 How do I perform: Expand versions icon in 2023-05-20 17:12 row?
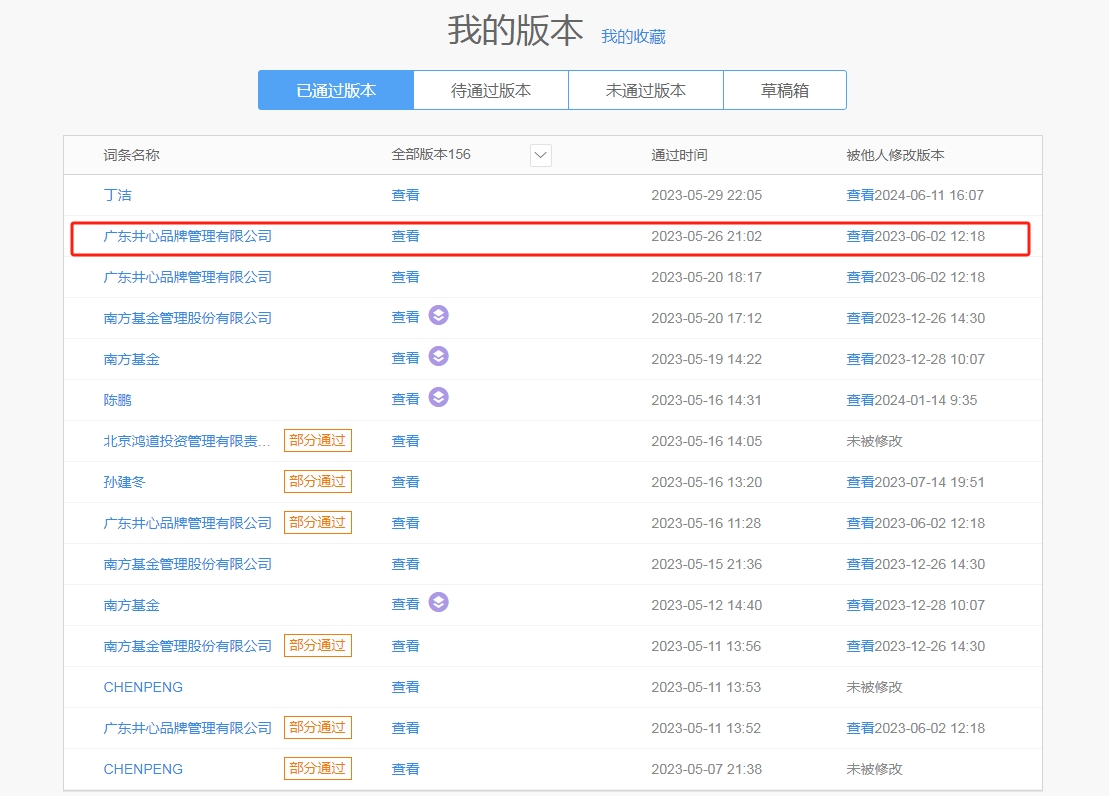click(x=439, y=316)
